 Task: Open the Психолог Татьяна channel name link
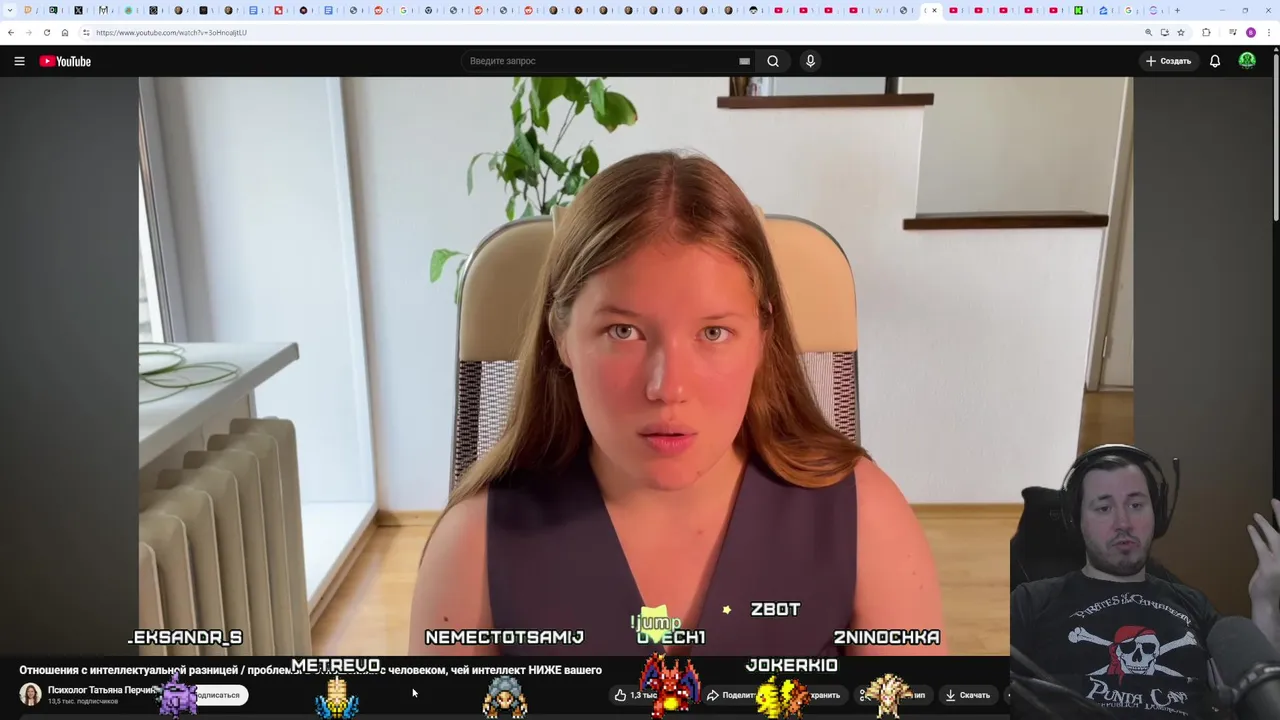point(104,690)
